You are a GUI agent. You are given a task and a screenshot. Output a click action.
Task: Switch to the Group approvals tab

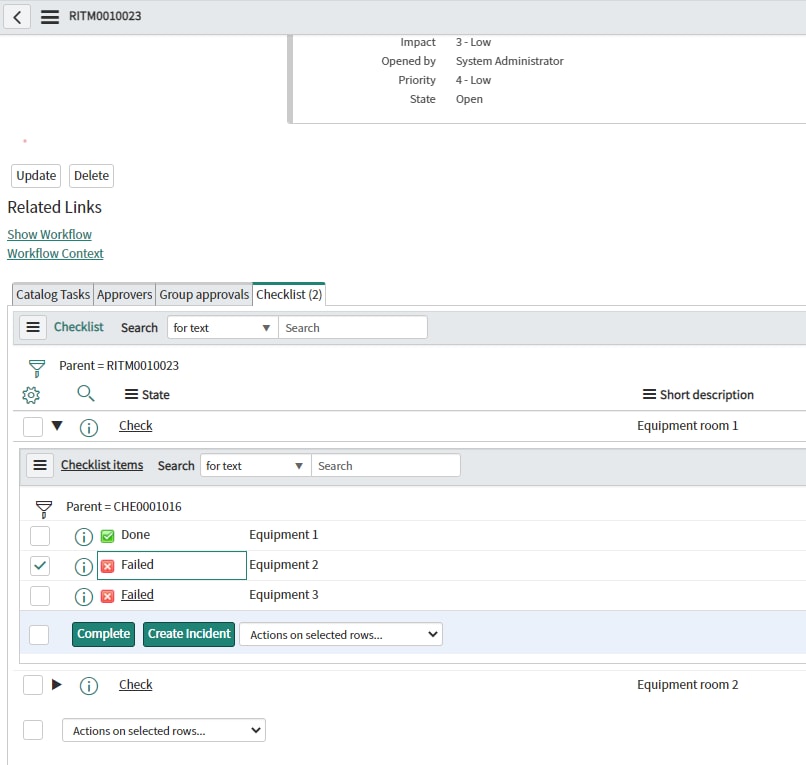204,295
